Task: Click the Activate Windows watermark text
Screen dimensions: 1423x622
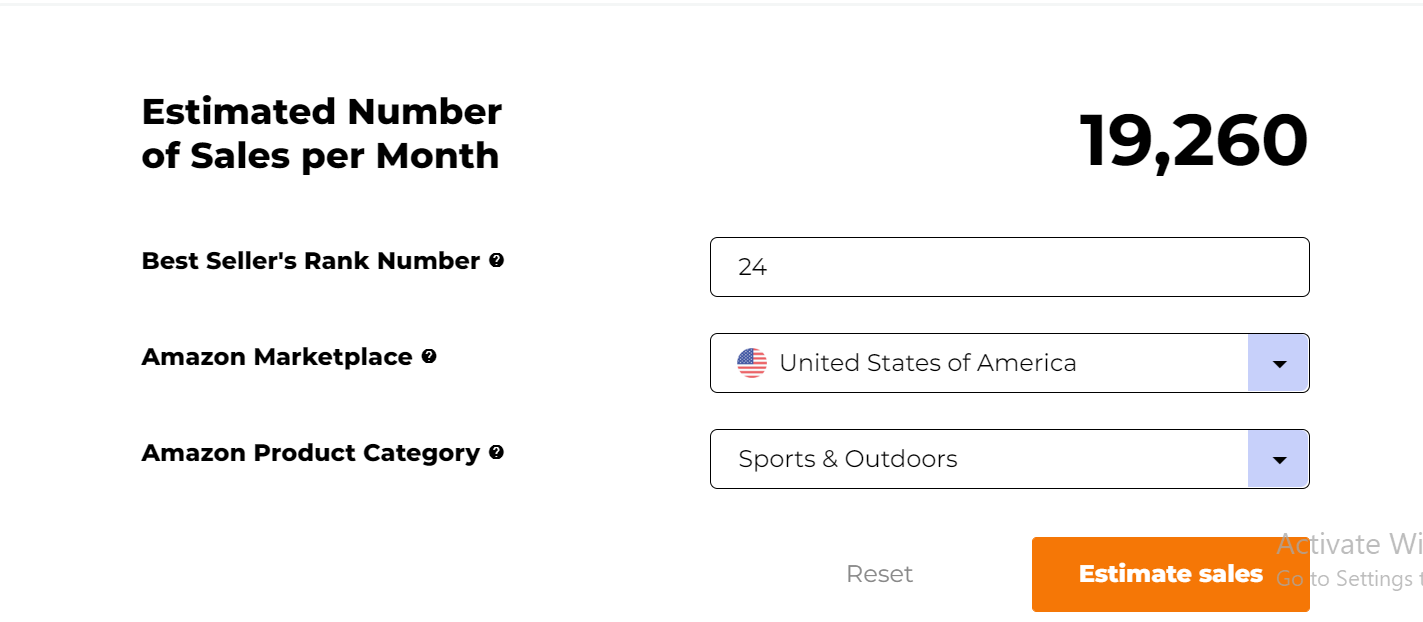Action: [x=1350, y=544]
